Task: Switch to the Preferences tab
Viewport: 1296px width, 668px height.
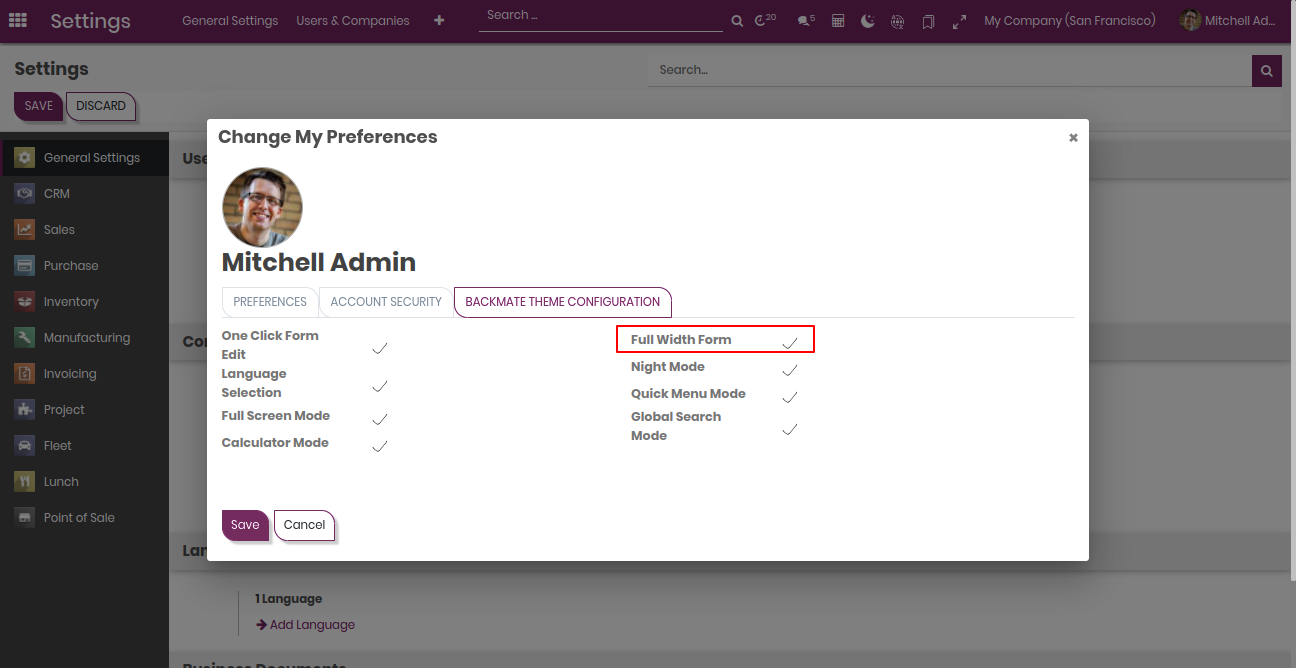Action: [x=270, y=302]
